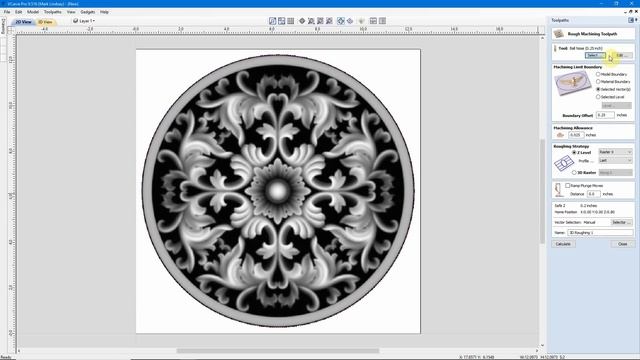The width and height of the screenshot is (640, 360).
Task: Pin the Toolpaths panel with the pin icon
Action: click(631, 20)
